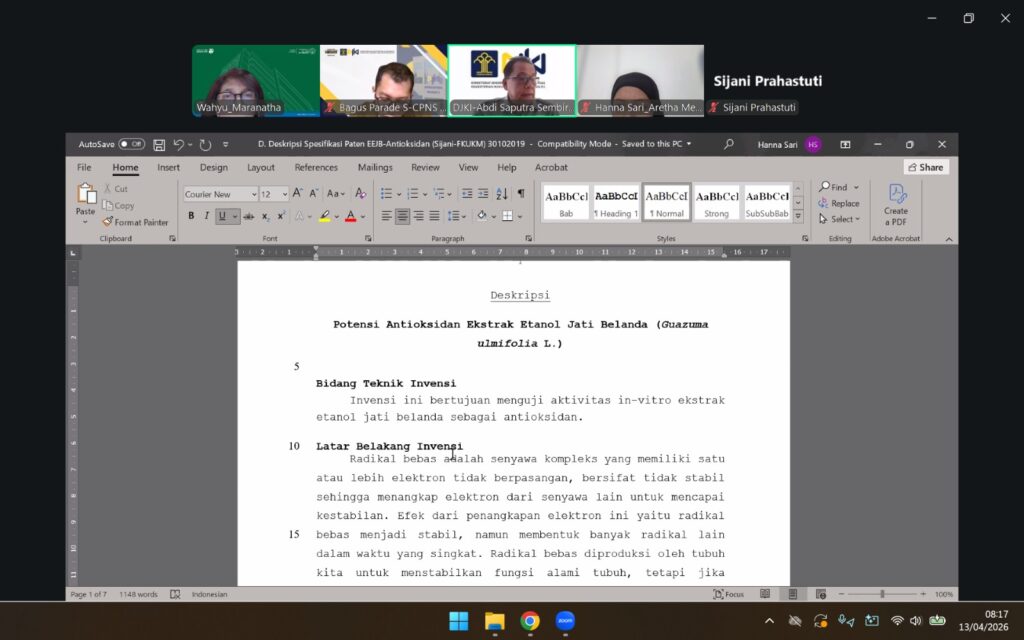Click Create a PDF in Adobe Acrobat group

tap(896, 204)
